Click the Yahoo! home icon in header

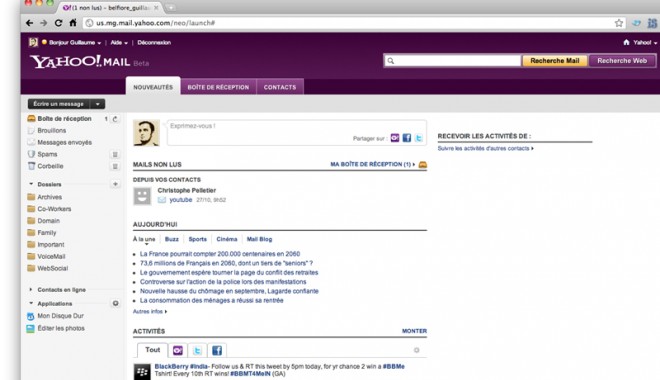click(x=626, y=43)
